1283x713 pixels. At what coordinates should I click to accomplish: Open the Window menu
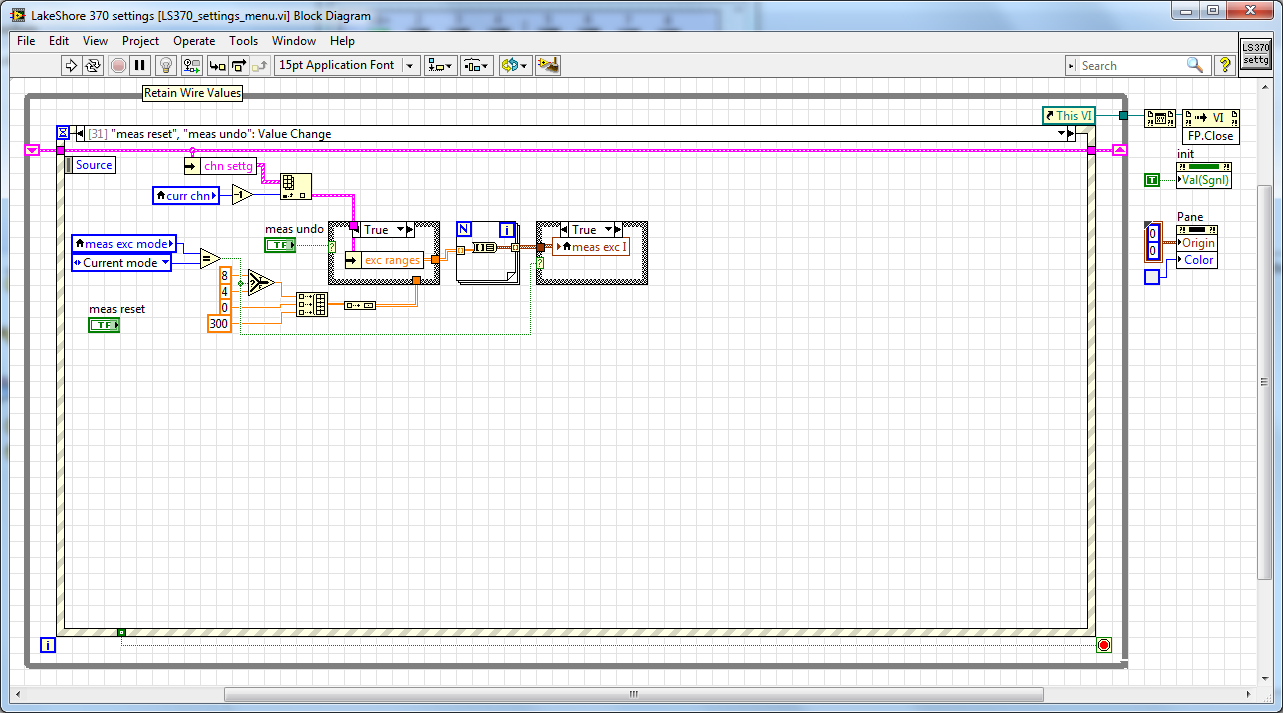[294, 41]
